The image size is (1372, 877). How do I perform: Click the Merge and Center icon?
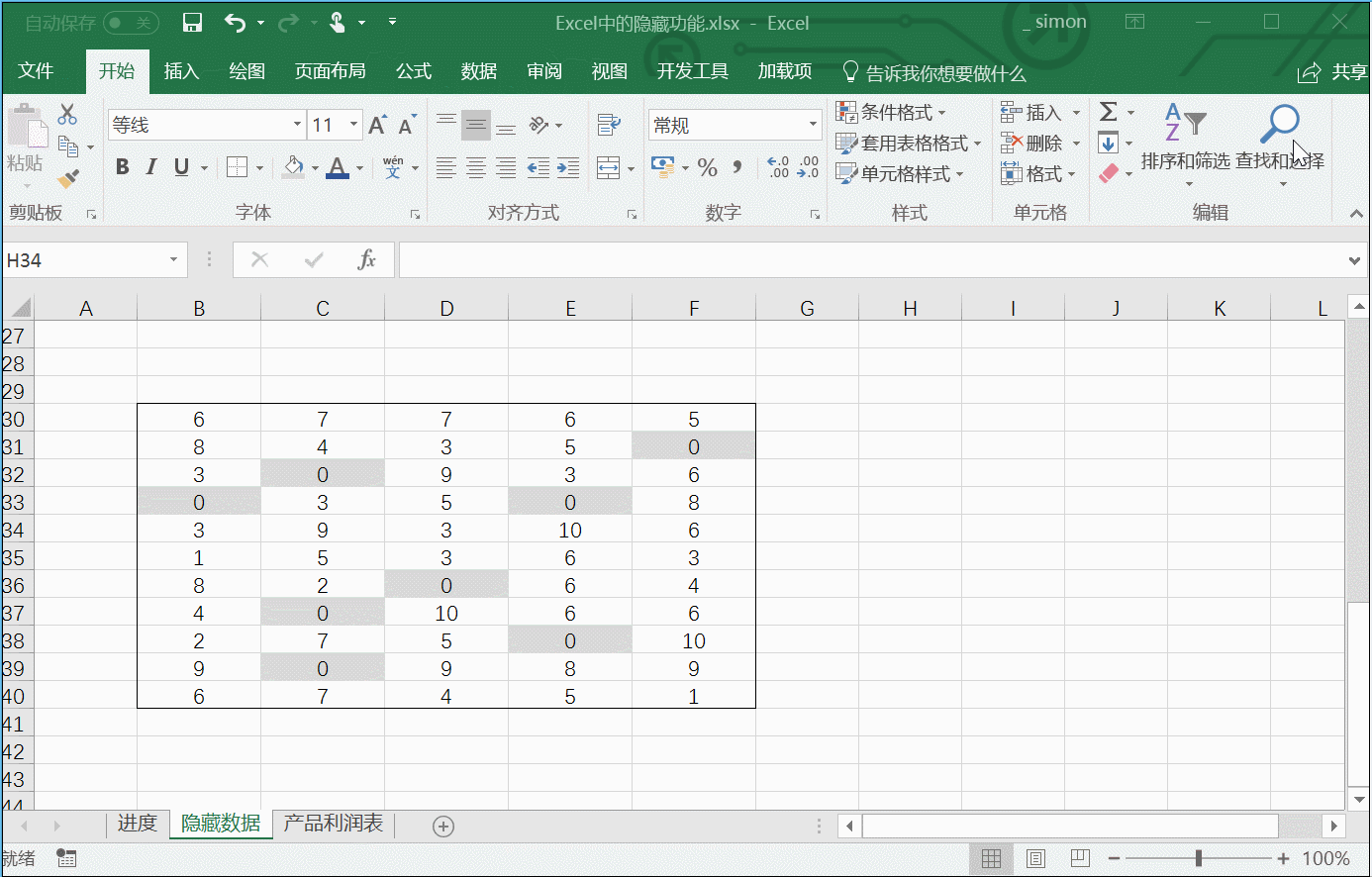pos(609,167)
